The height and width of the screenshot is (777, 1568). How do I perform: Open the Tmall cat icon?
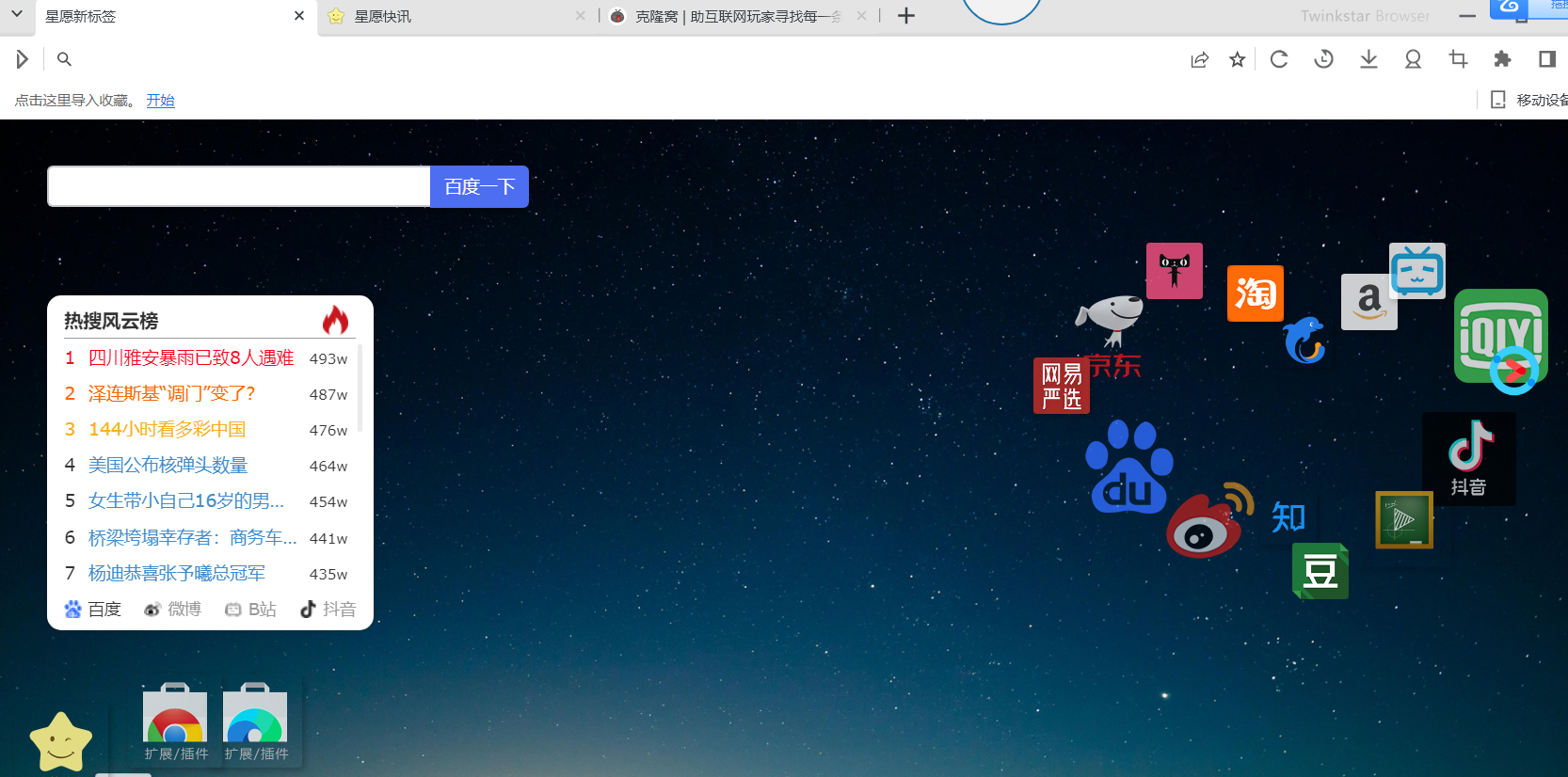coord(1174,271)
